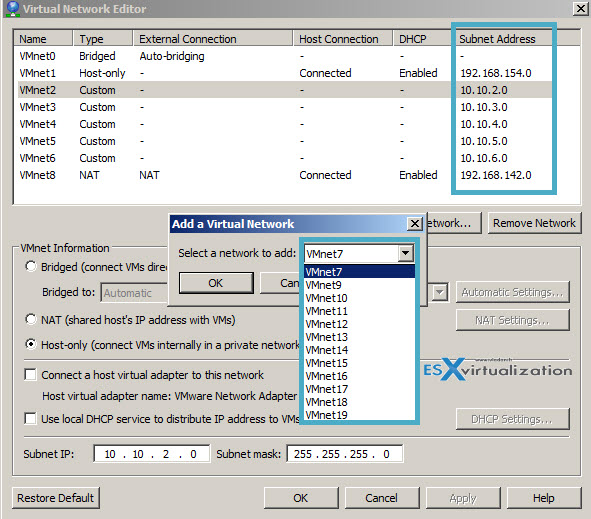
Task: Sort by the DHCP column header
Action: click(423, 39)
